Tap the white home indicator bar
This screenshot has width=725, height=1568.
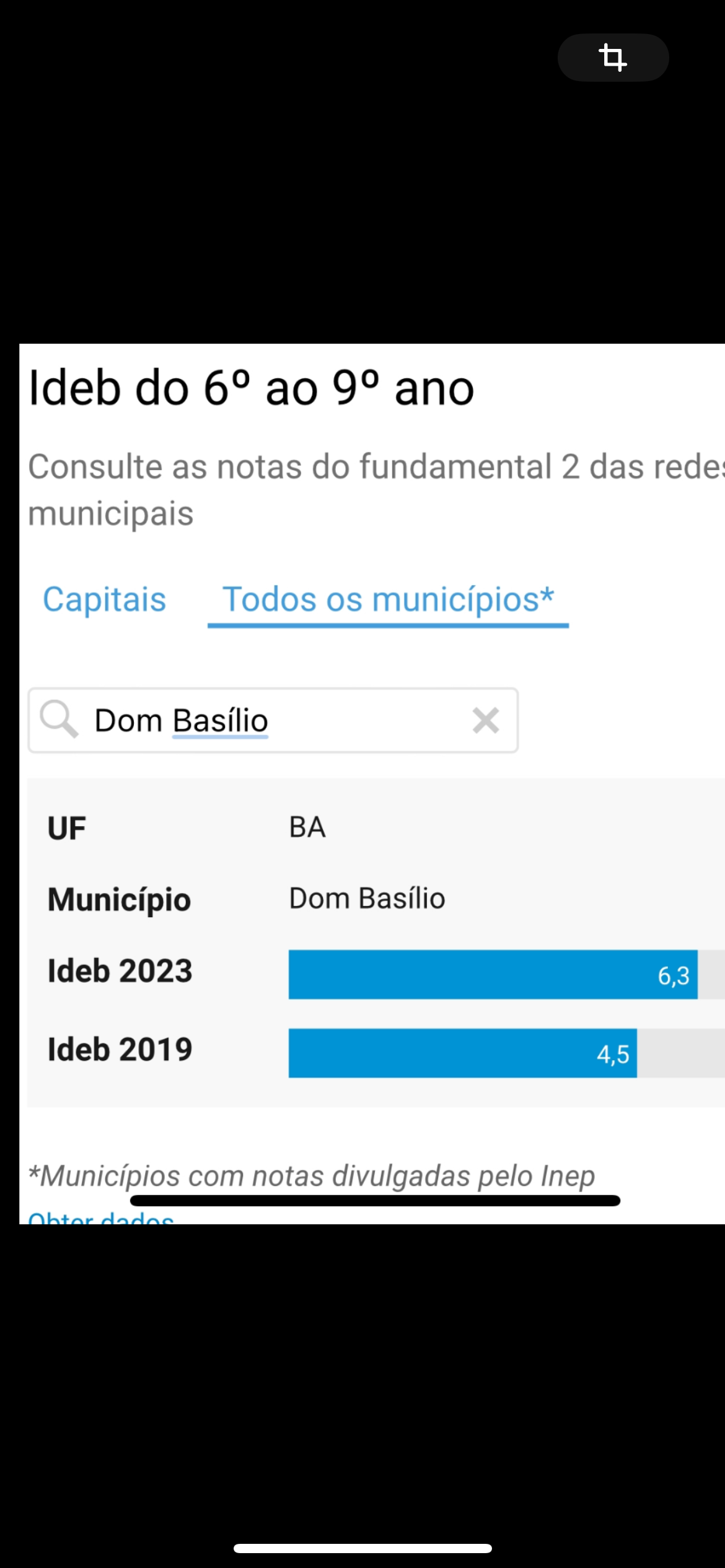pyautogui.click(x=362, y=1548)
